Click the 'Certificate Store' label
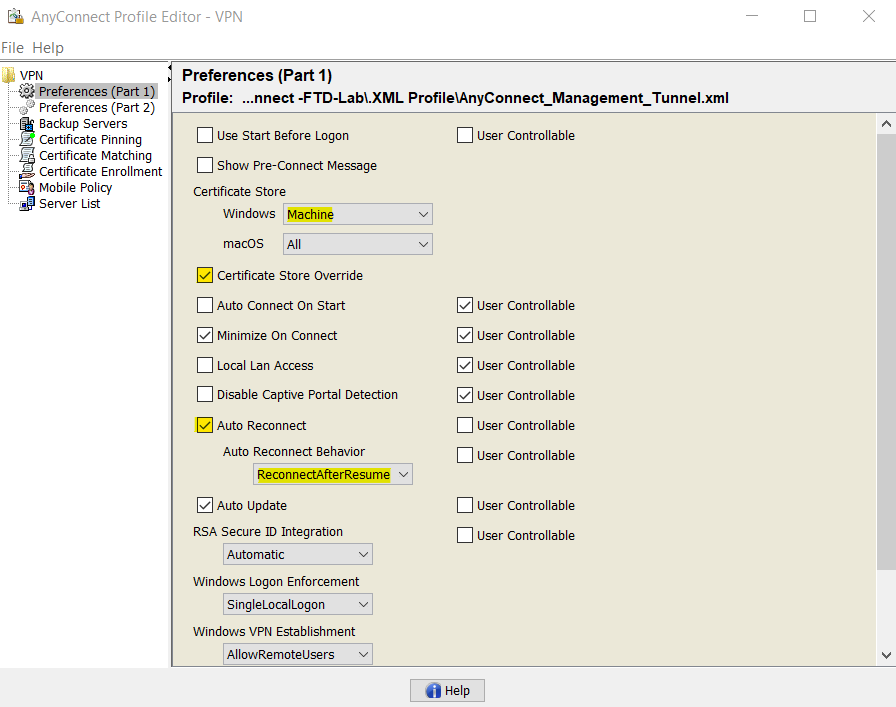This screenshot has width=896, height=707. point(239,191)
